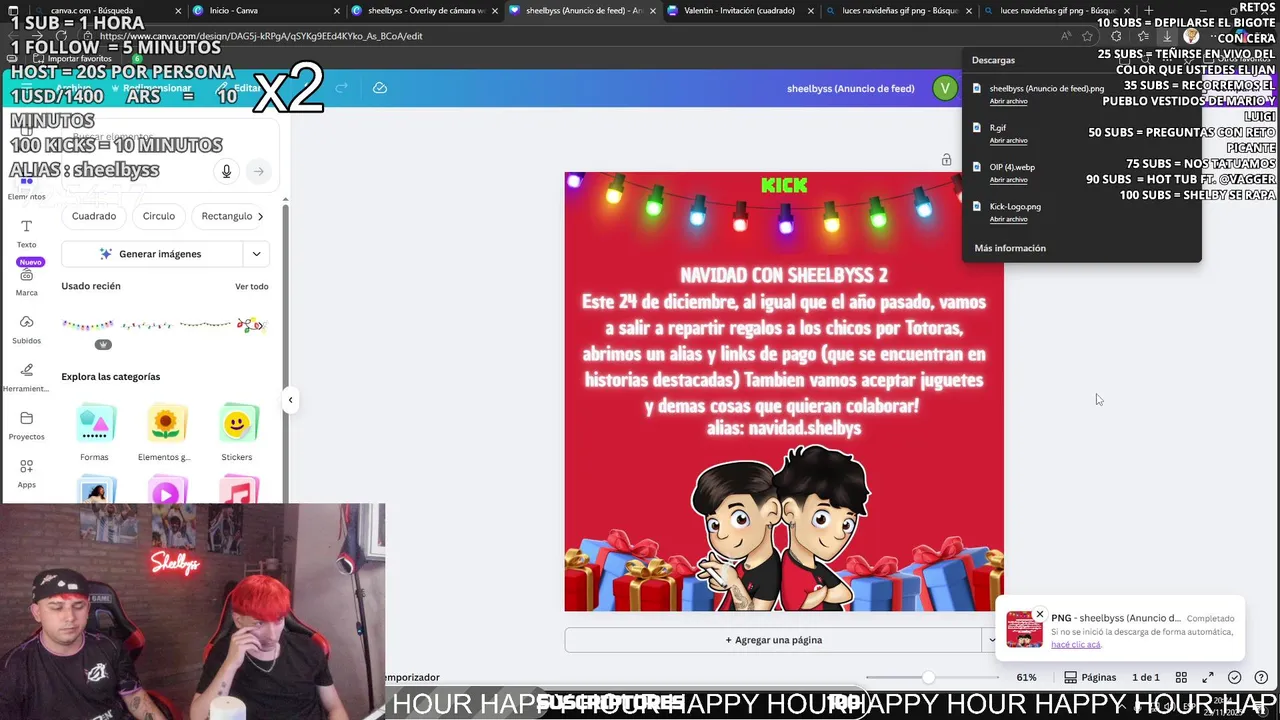This screenshot has width=1280, height=720.
Task: Select the curled lights thumbnail in recents
Action: point(251,325)
